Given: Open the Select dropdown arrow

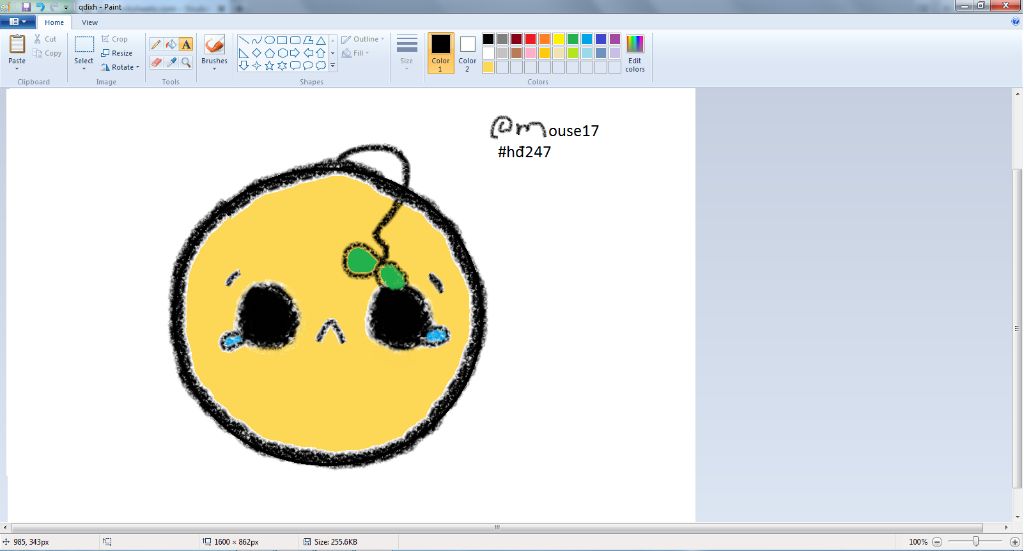Looking at the screenshot, I should (x=84, y=68).
